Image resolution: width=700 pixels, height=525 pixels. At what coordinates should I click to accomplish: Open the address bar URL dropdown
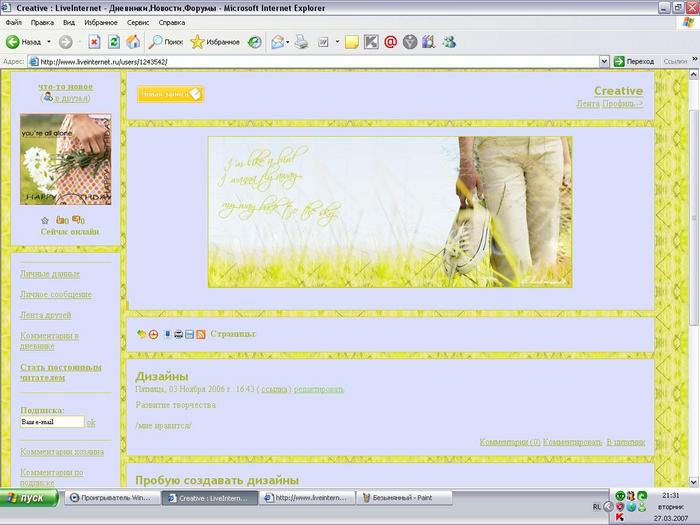[604, 62]
